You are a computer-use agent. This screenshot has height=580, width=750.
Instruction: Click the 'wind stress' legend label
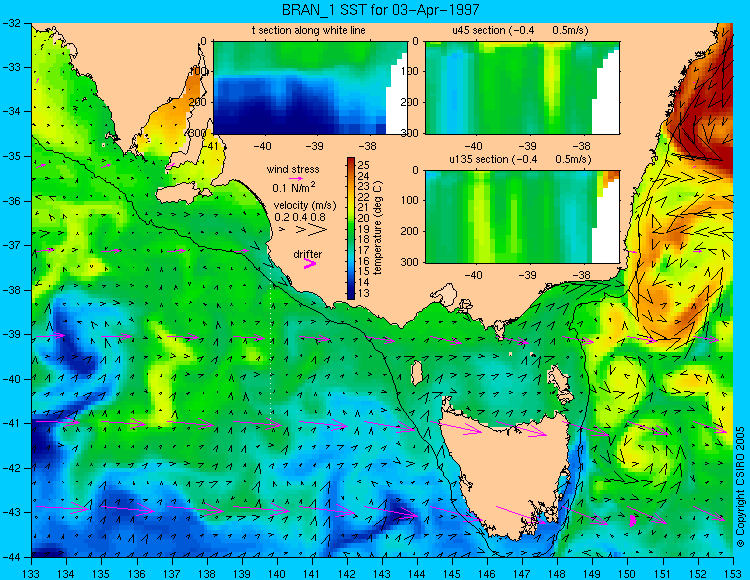coord(293,169)
